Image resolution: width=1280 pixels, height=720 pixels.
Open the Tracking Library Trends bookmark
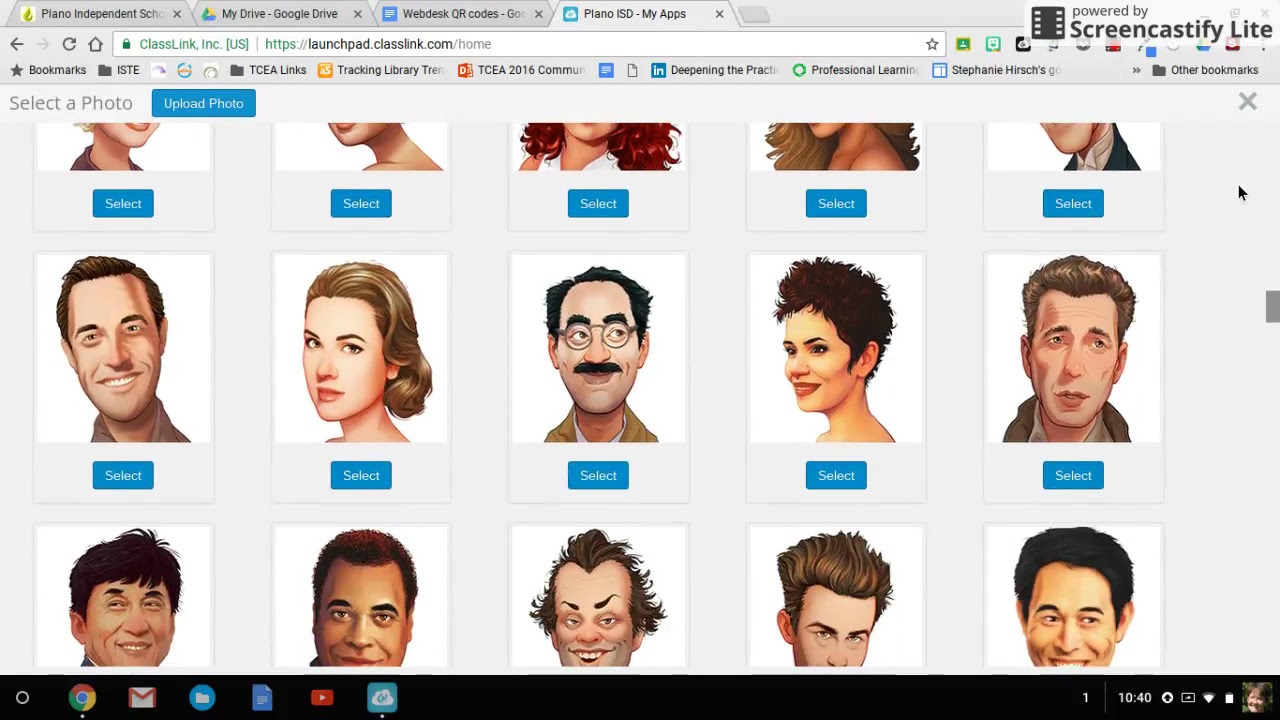click(x=380, y=70)
